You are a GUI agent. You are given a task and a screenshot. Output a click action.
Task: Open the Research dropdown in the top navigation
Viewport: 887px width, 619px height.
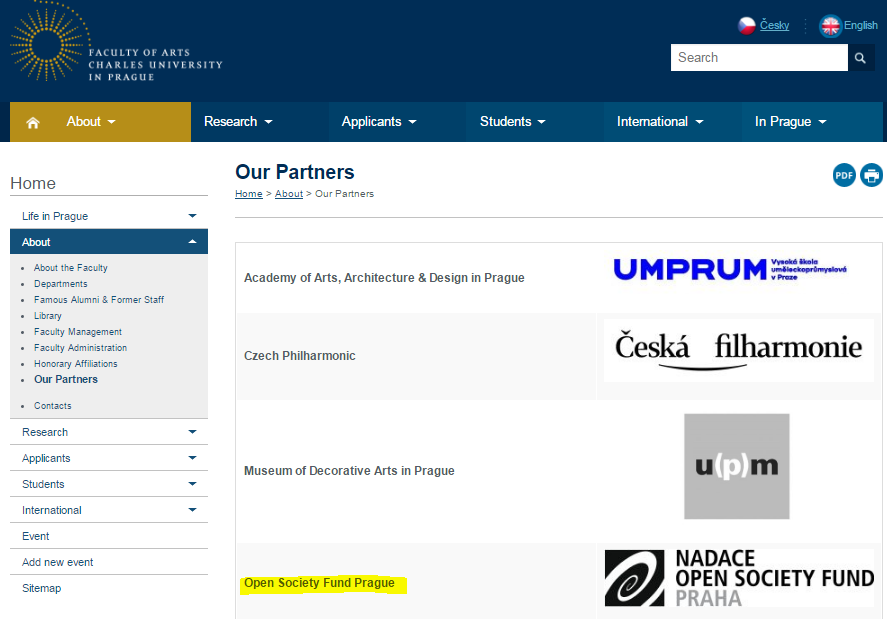(x=238, y=122)
